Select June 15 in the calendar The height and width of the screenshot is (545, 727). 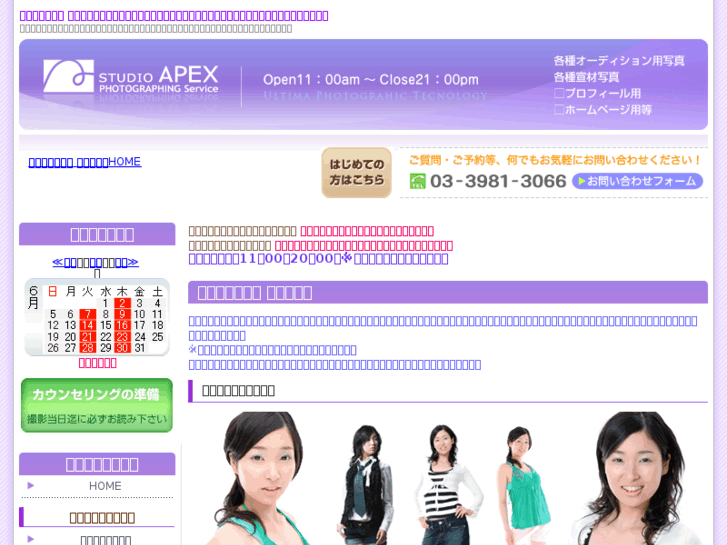click(105, 326)
